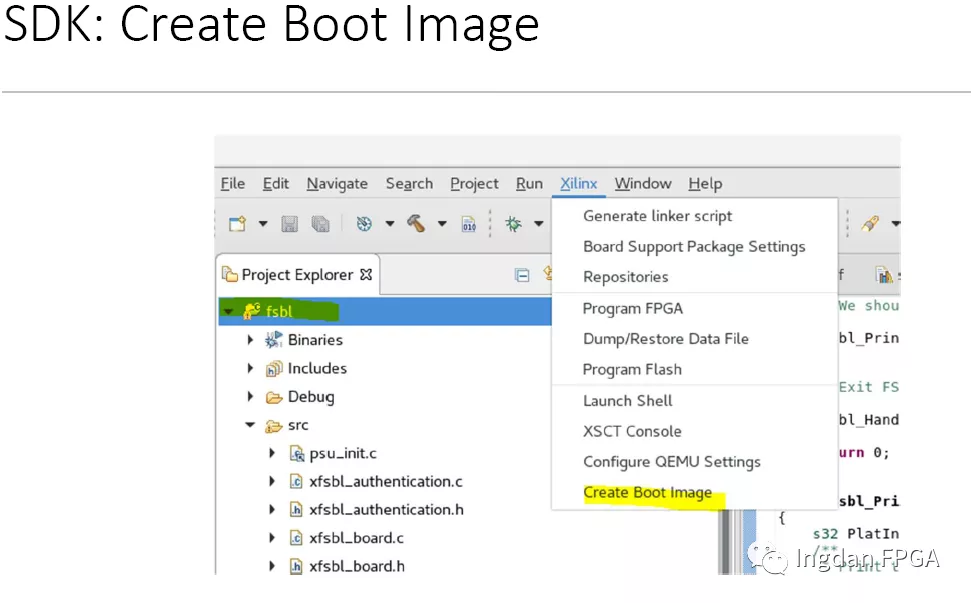Expand xfsbl_authentication.h entry
The height and width of the screenshot is (603, 971).
[272, 510]
